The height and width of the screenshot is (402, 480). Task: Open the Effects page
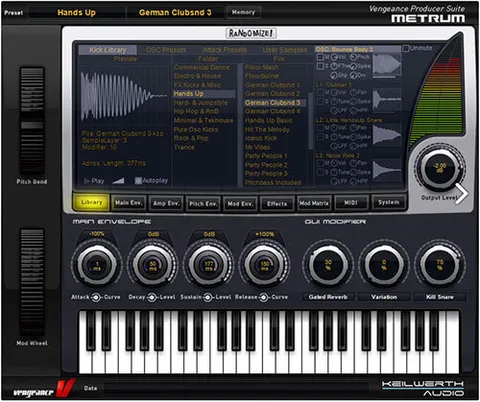(x=277, y=203)
